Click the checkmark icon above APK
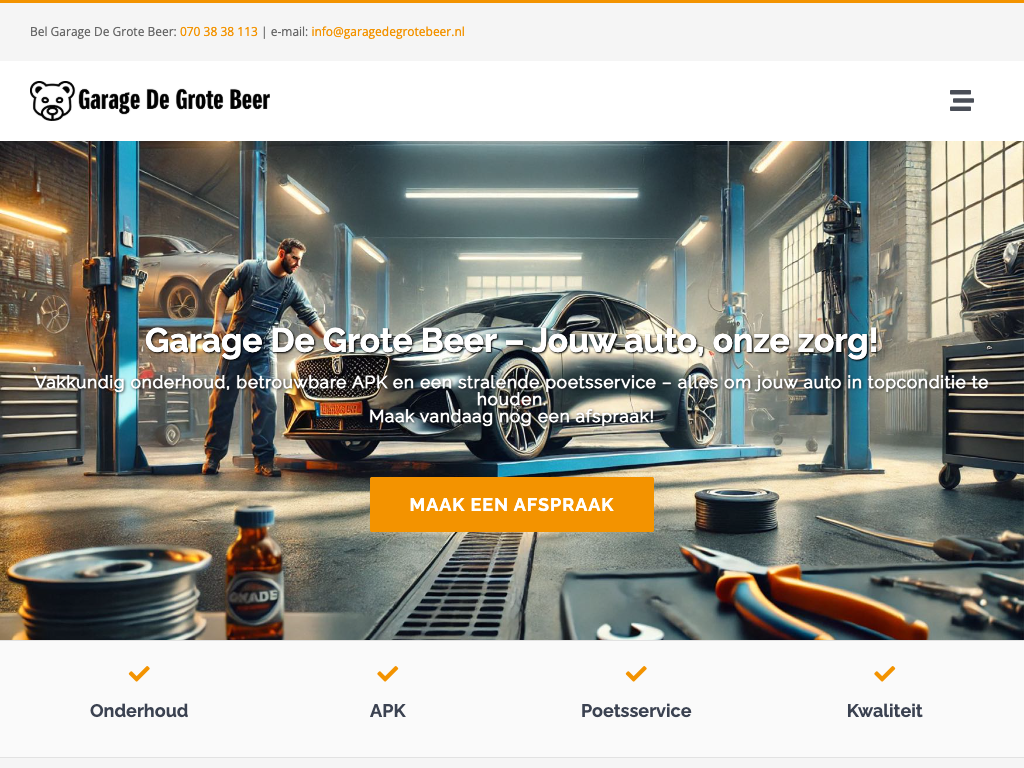Image resolution: width=1024 pixels, height=768 pixels. [x=388, y=674]
